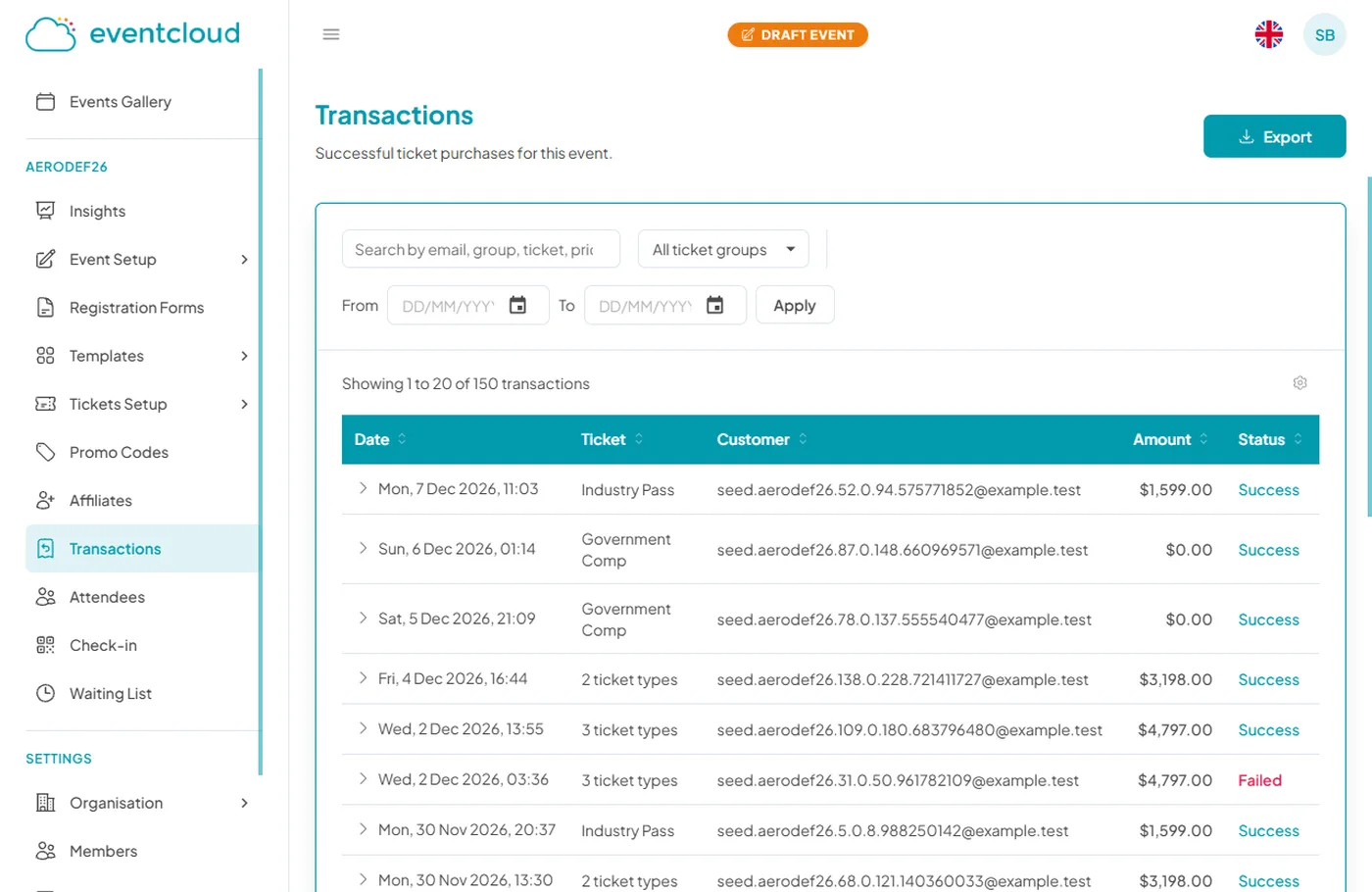Sort by Customer column arrows
The height and width of the screenshot is (892, 1372).
click(x=803, y=439)
